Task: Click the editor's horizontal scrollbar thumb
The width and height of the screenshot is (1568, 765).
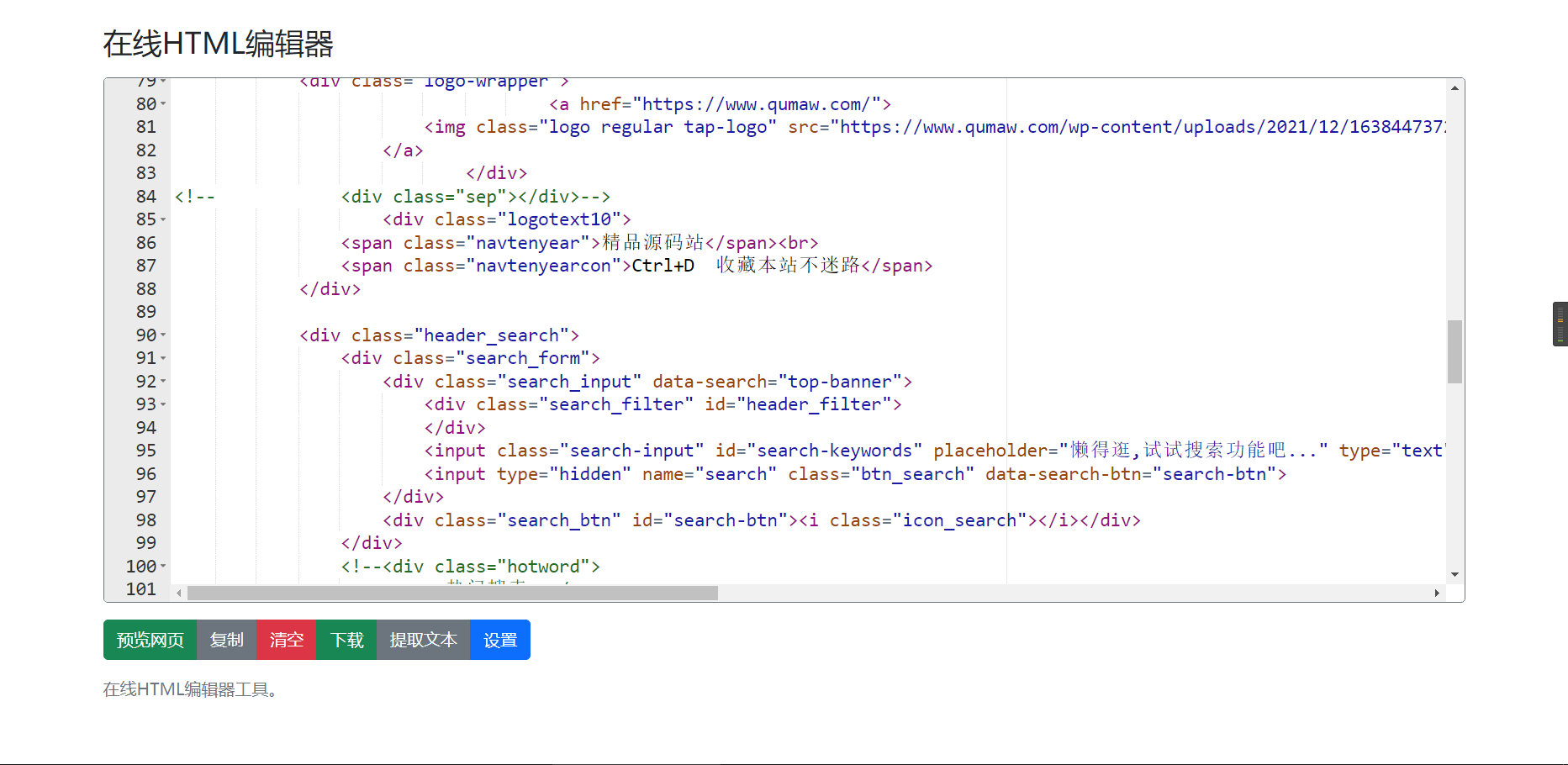Action: pos(452,594)
